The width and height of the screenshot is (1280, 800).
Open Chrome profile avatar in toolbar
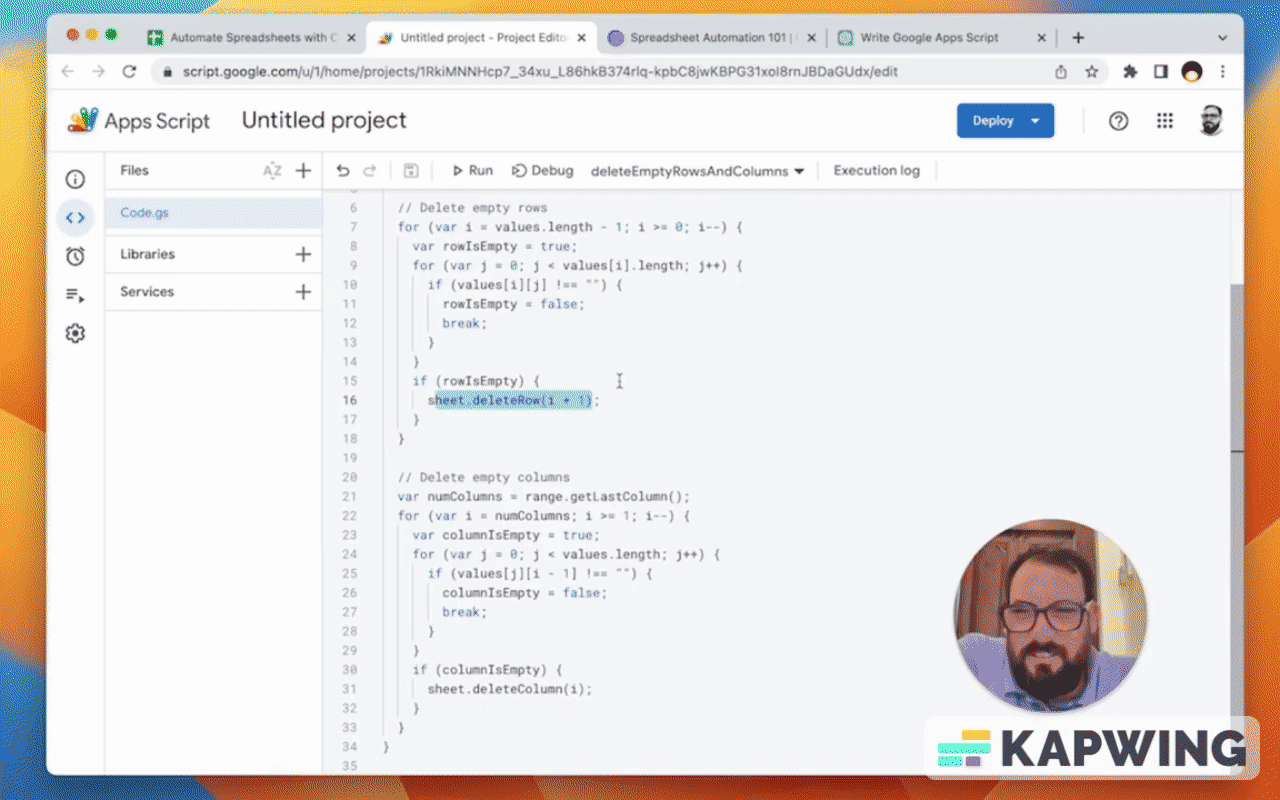1192,72
